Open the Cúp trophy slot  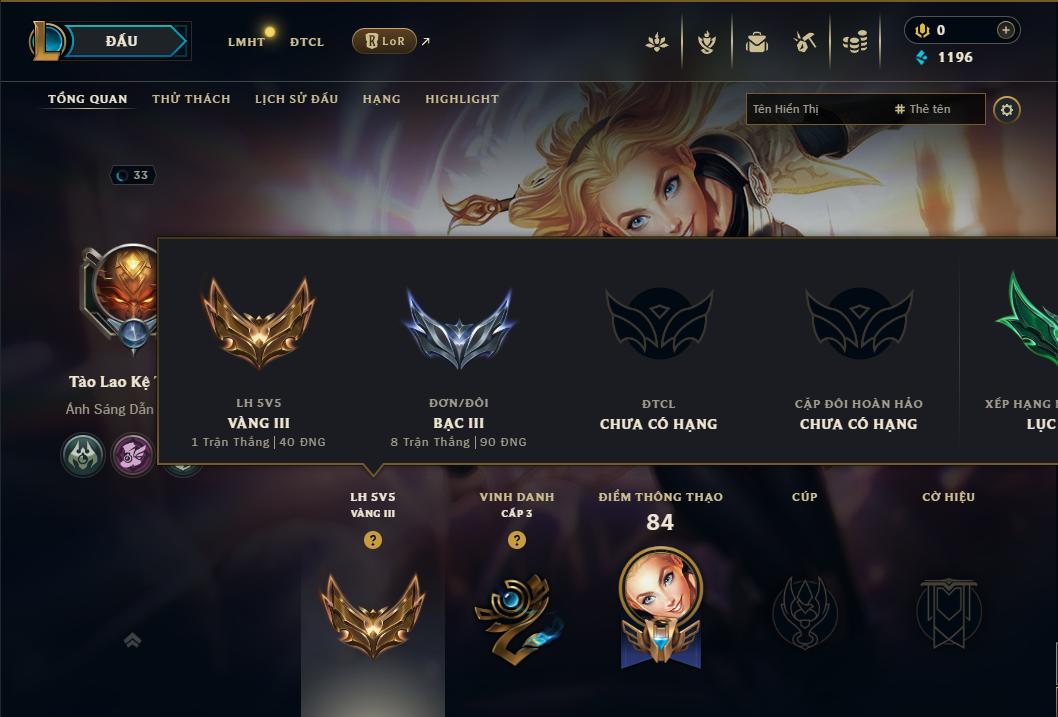point(804,612)
